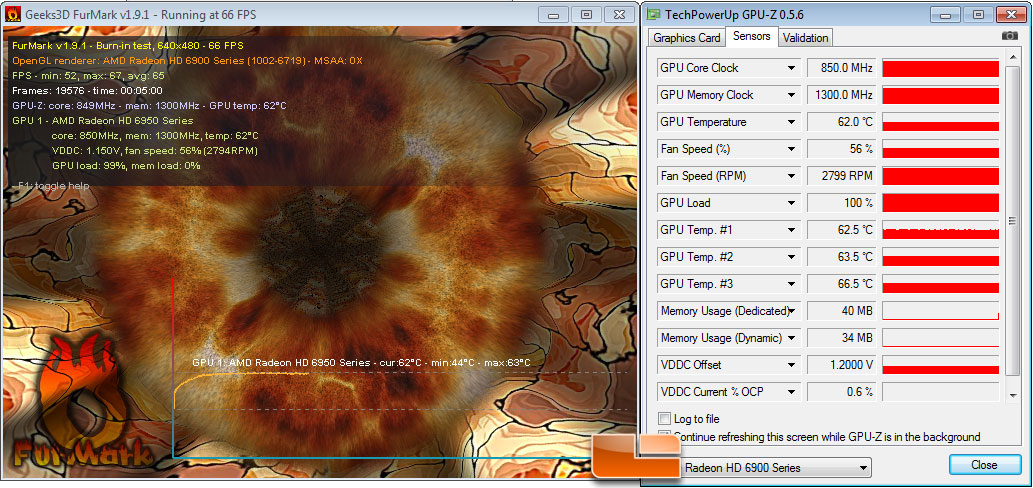Open the GPU Core Clock sensor dropdown
1033x488 pixels.
click(791, 68)
